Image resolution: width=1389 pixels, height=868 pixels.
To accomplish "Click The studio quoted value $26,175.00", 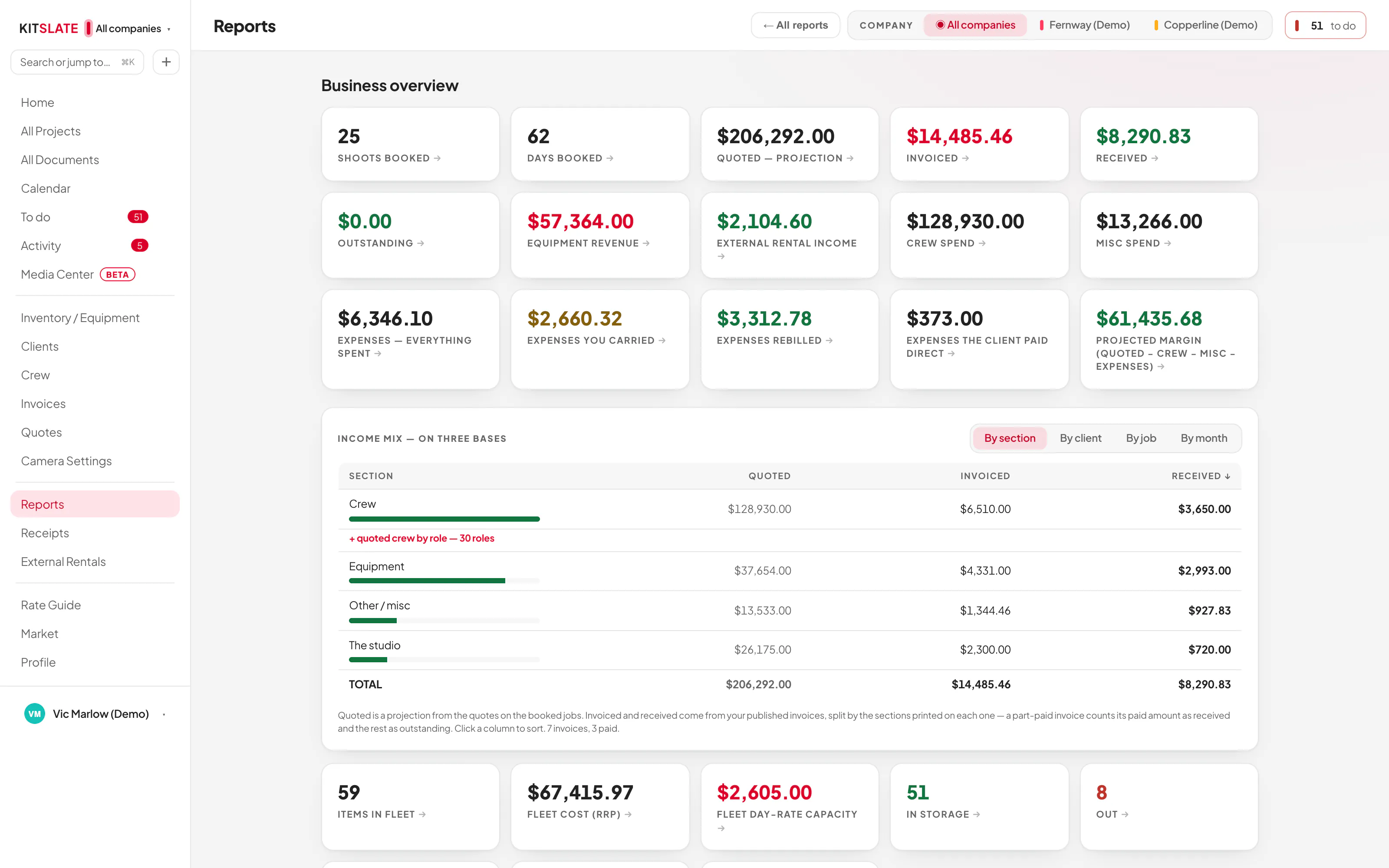I will click(x=762, y=650).
